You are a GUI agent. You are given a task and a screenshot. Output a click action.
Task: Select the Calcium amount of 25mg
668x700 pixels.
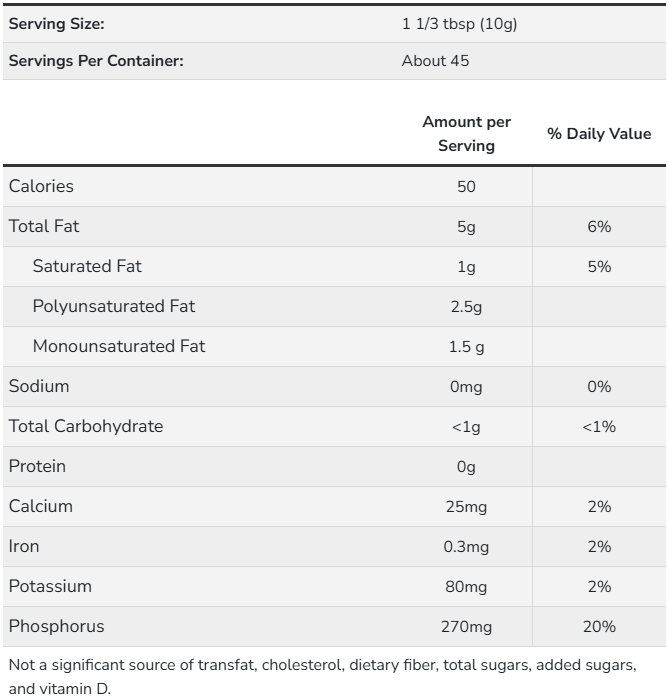tap(466, 507)
